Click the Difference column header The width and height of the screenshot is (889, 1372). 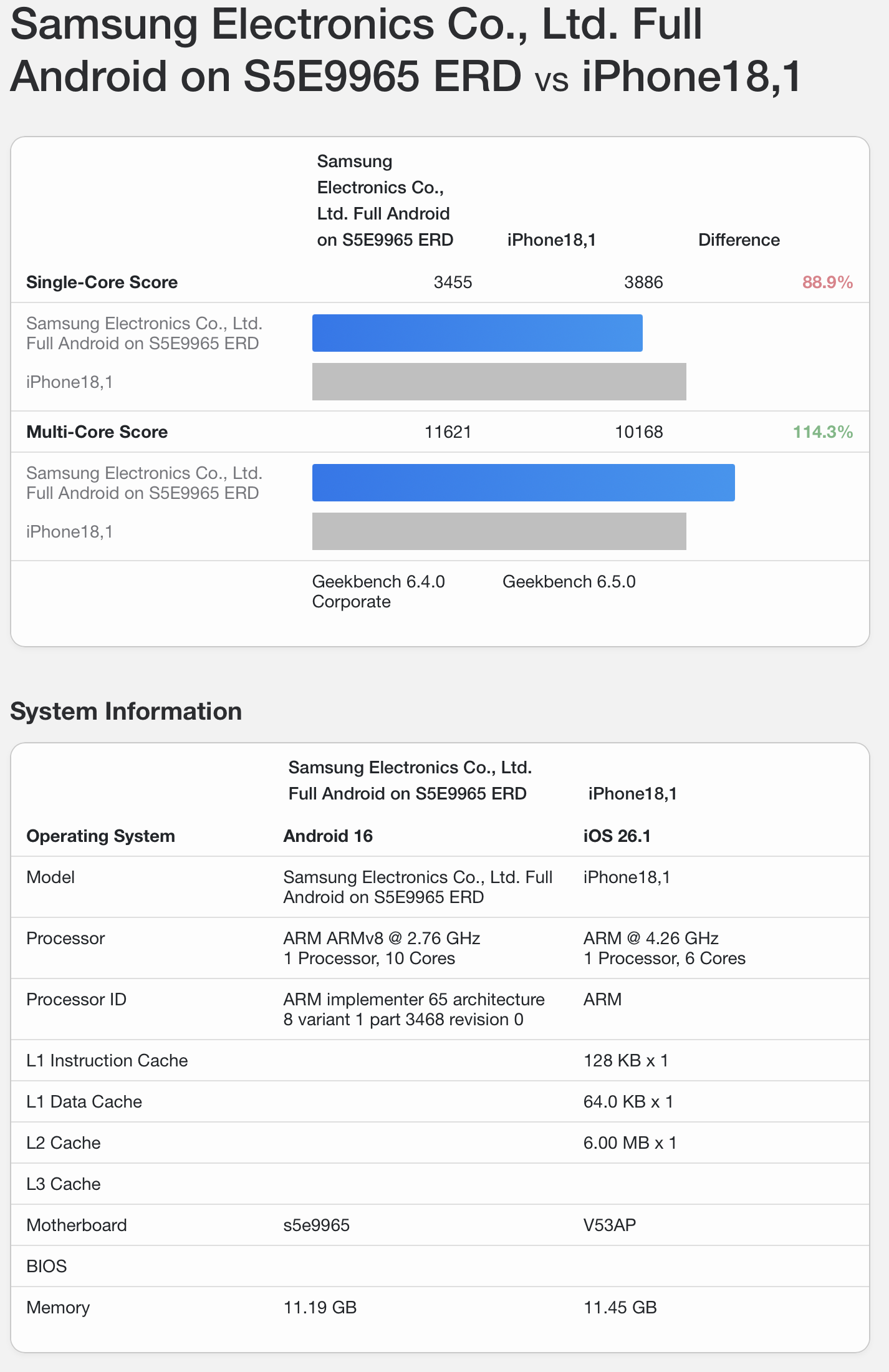[739, 240]
